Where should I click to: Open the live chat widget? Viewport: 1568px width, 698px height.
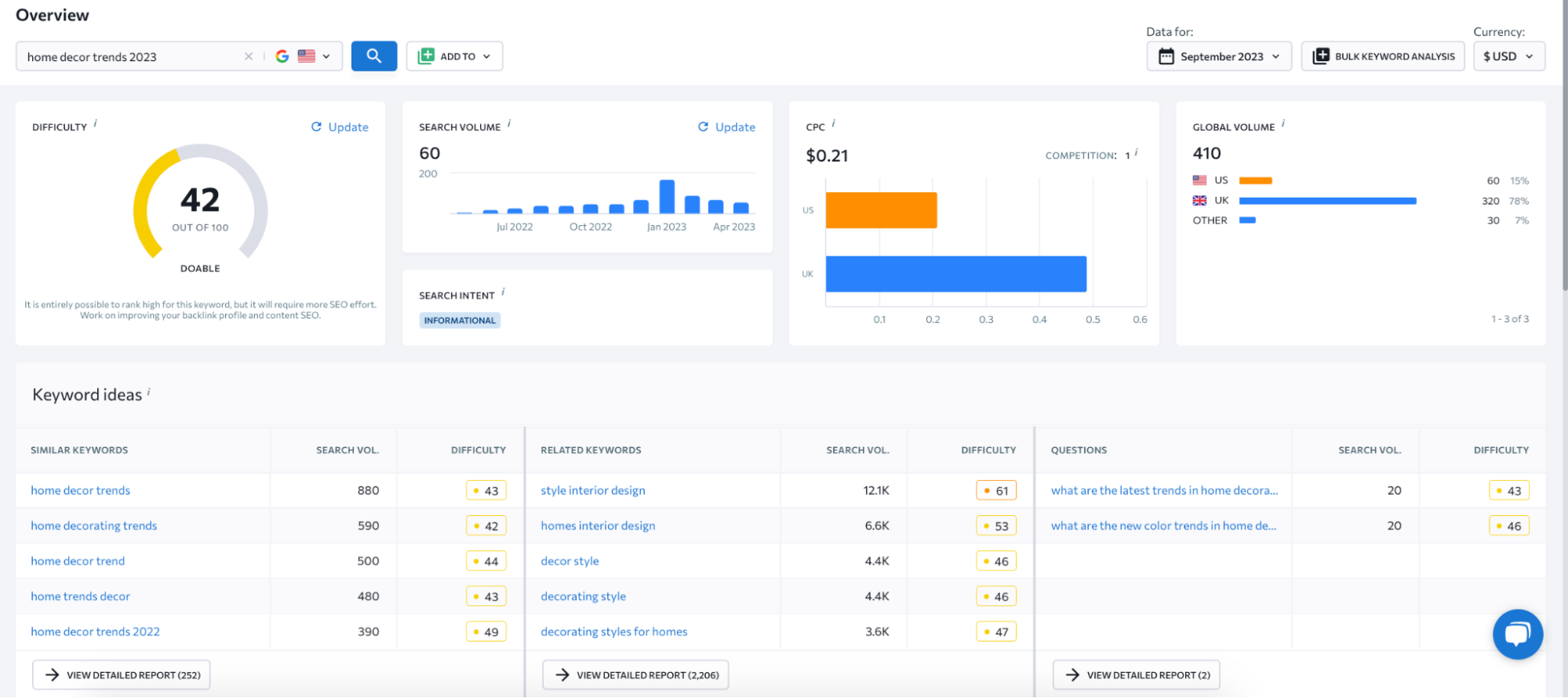tap(1517, 634)
